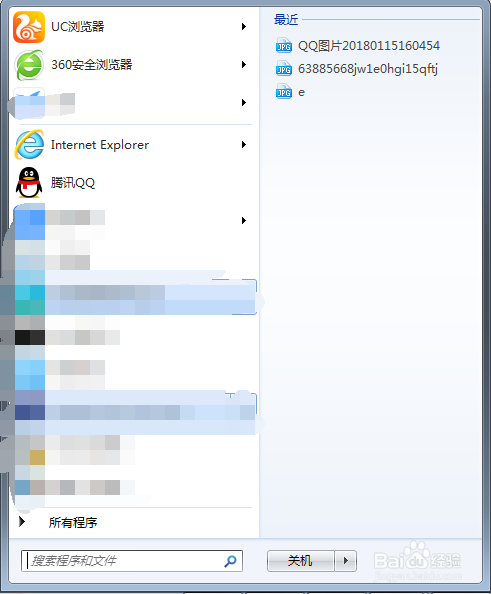
Task: Open recent file named e
Action: click(302, 92)
